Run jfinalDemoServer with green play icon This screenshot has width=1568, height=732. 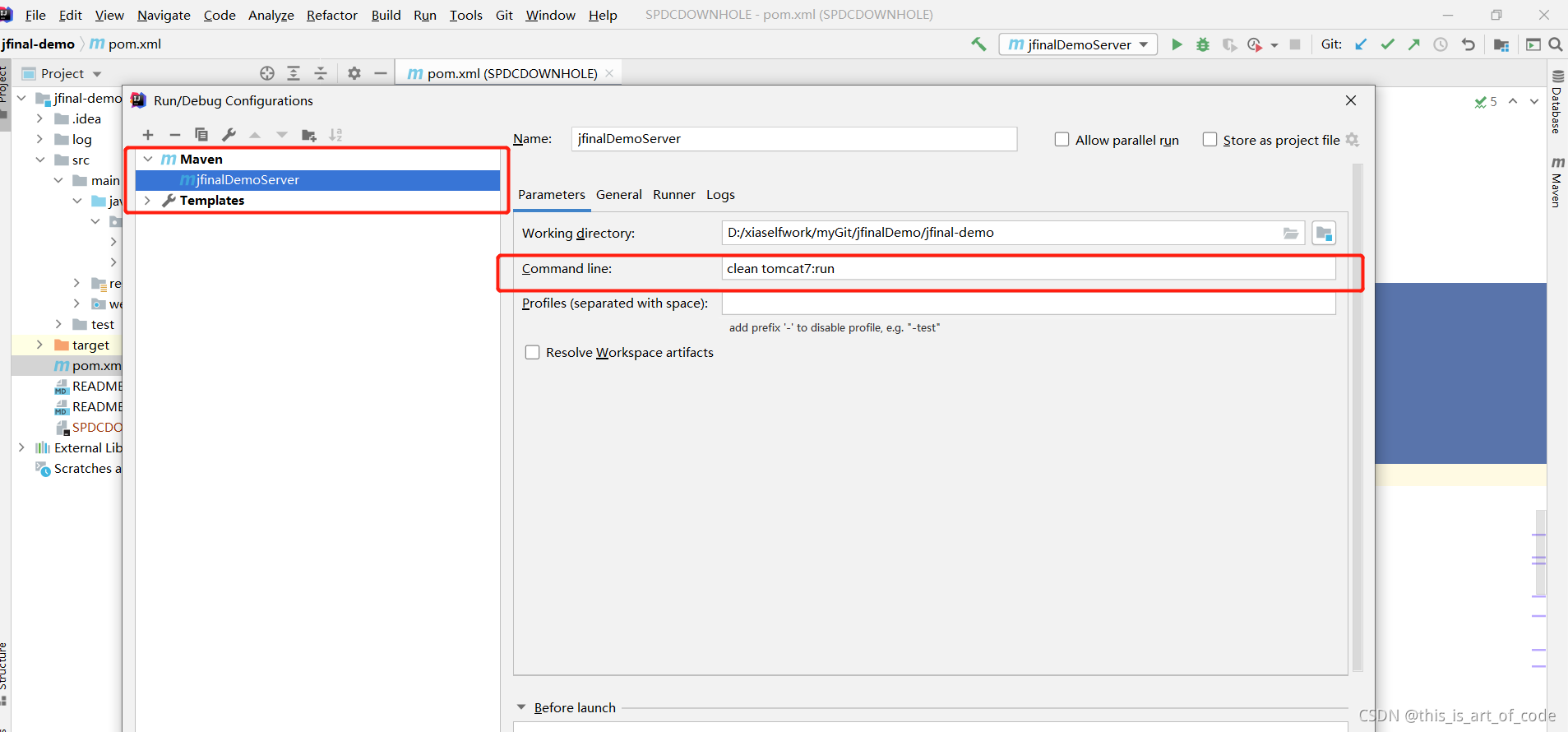coord(1177,44)
